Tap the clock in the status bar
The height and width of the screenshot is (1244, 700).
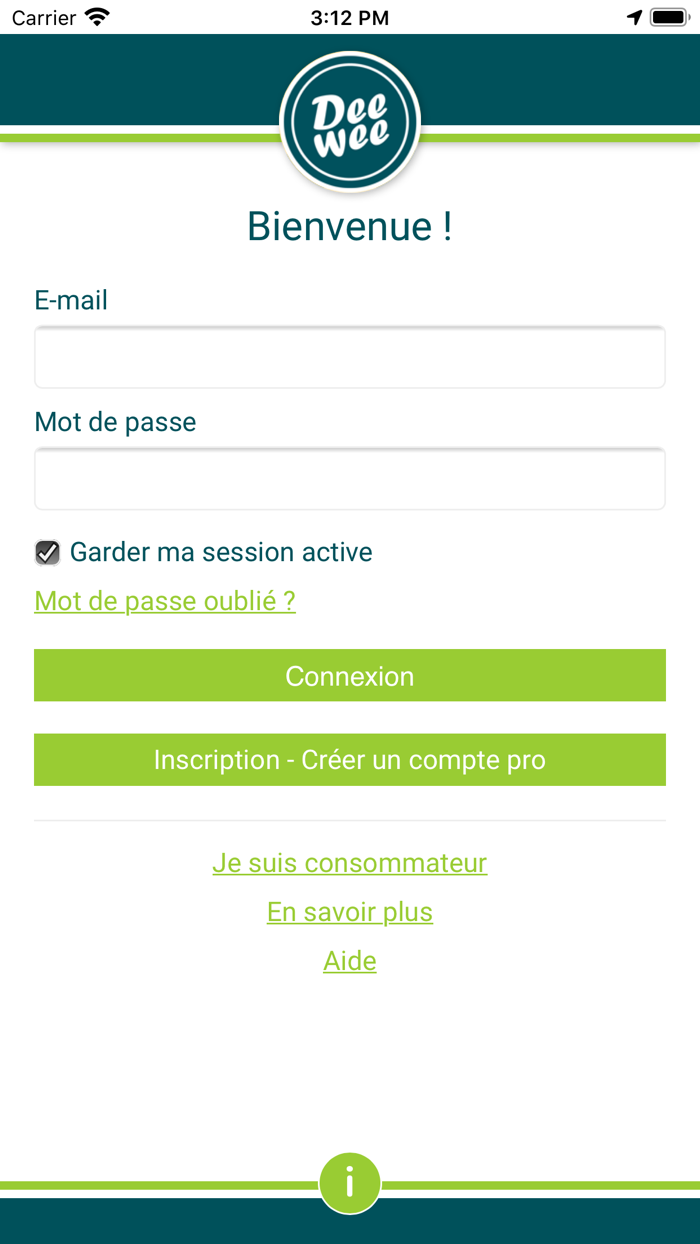pyautogui.click(x=350, y=17)
